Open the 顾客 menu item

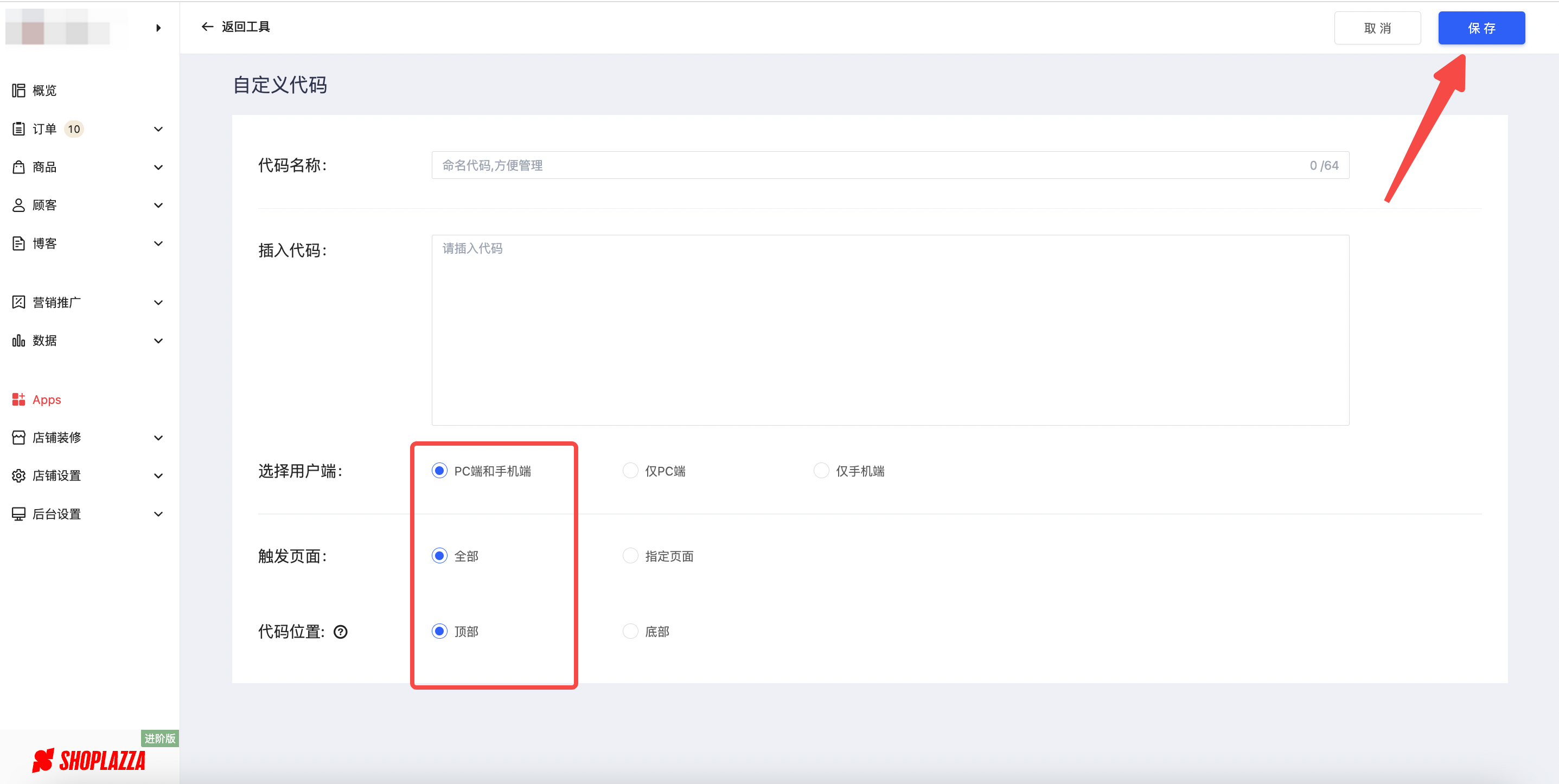[x=44, y=205]
